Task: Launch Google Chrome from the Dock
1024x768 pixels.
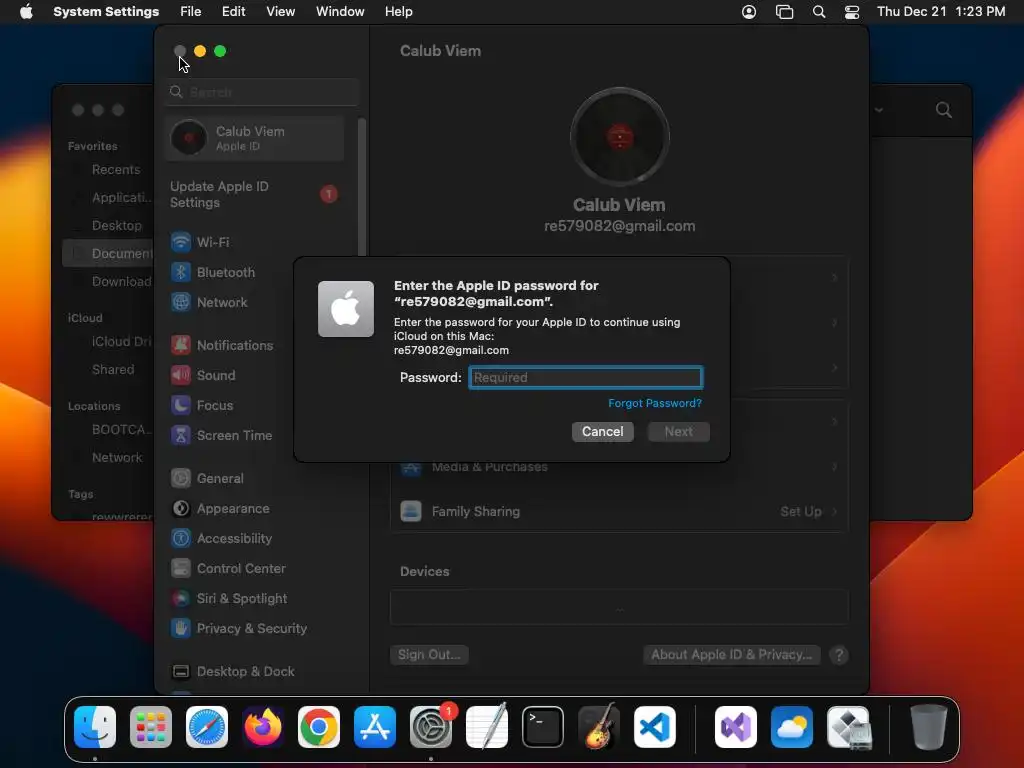Action: (x=319, y=727)
